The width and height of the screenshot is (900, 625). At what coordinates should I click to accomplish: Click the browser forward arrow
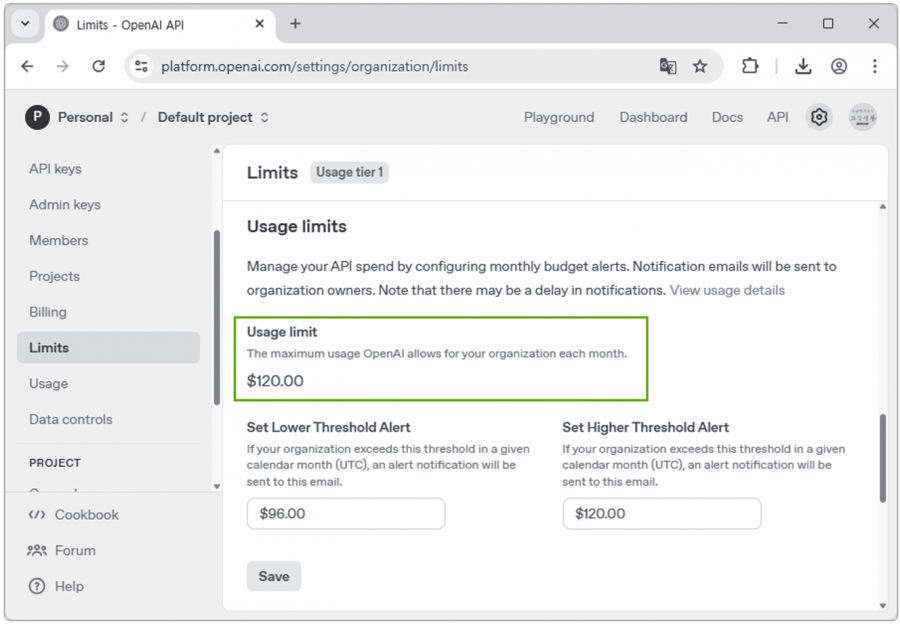(x=63, y=67)
